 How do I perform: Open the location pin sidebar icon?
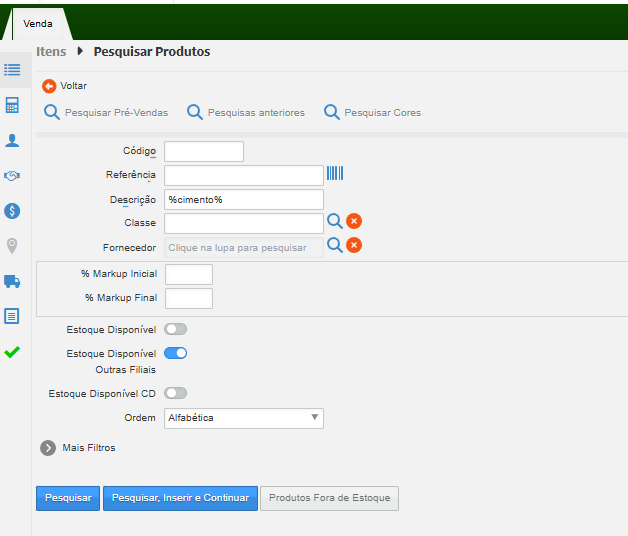(12, 246)
